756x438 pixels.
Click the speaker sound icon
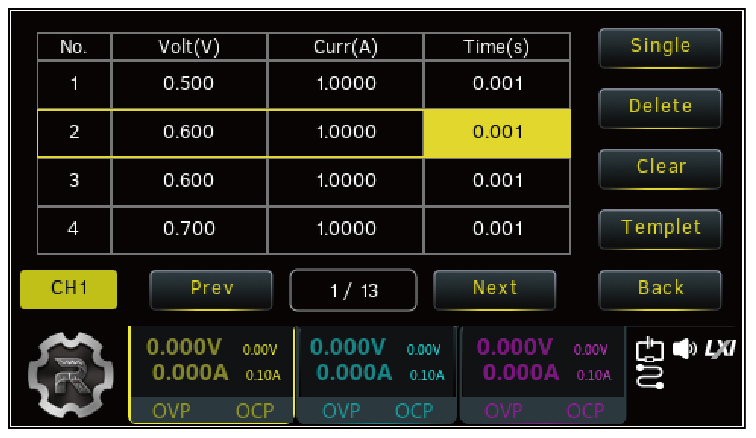pos(684,349)
